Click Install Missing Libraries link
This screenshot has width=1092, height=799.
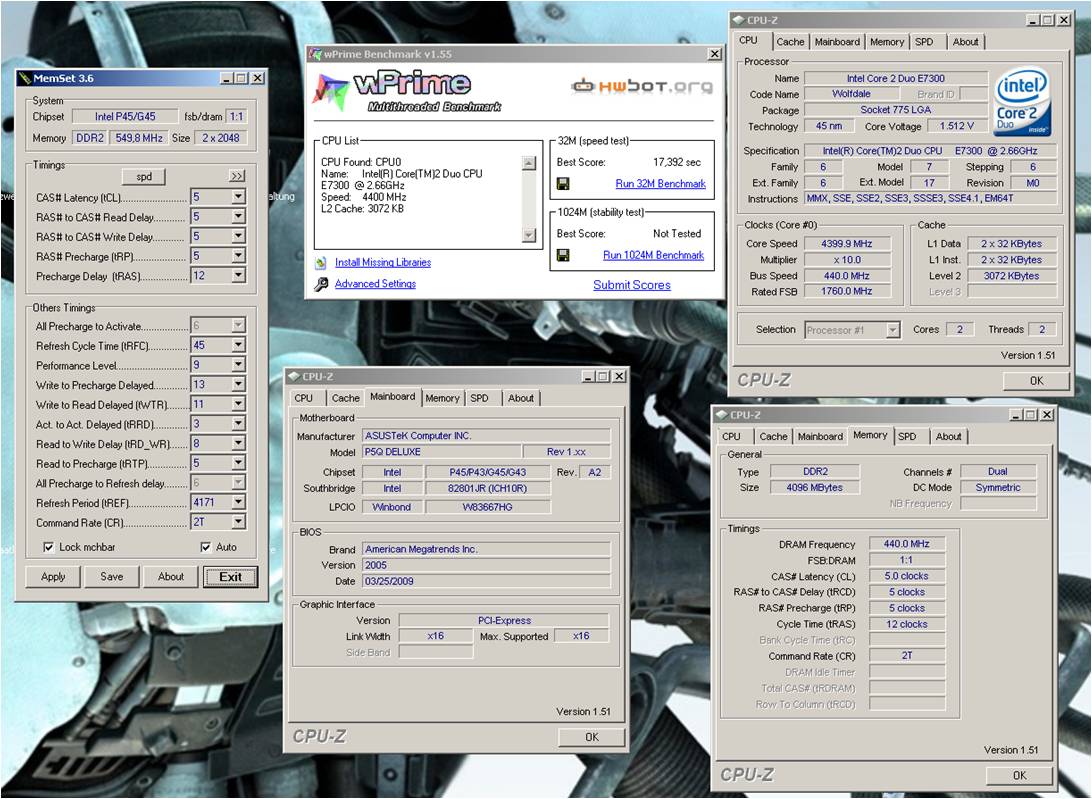tap(383, 263)
